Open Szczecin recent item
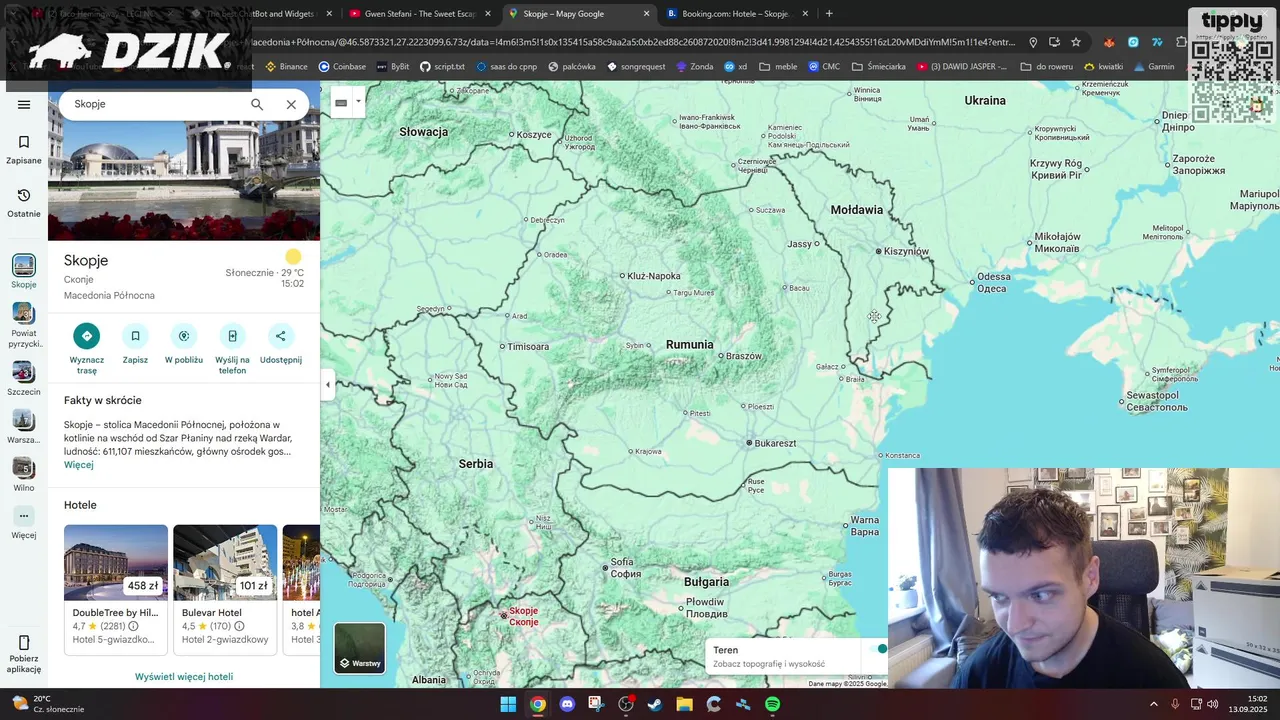This screenshot has height=720, width=1280. coord(24,378)
